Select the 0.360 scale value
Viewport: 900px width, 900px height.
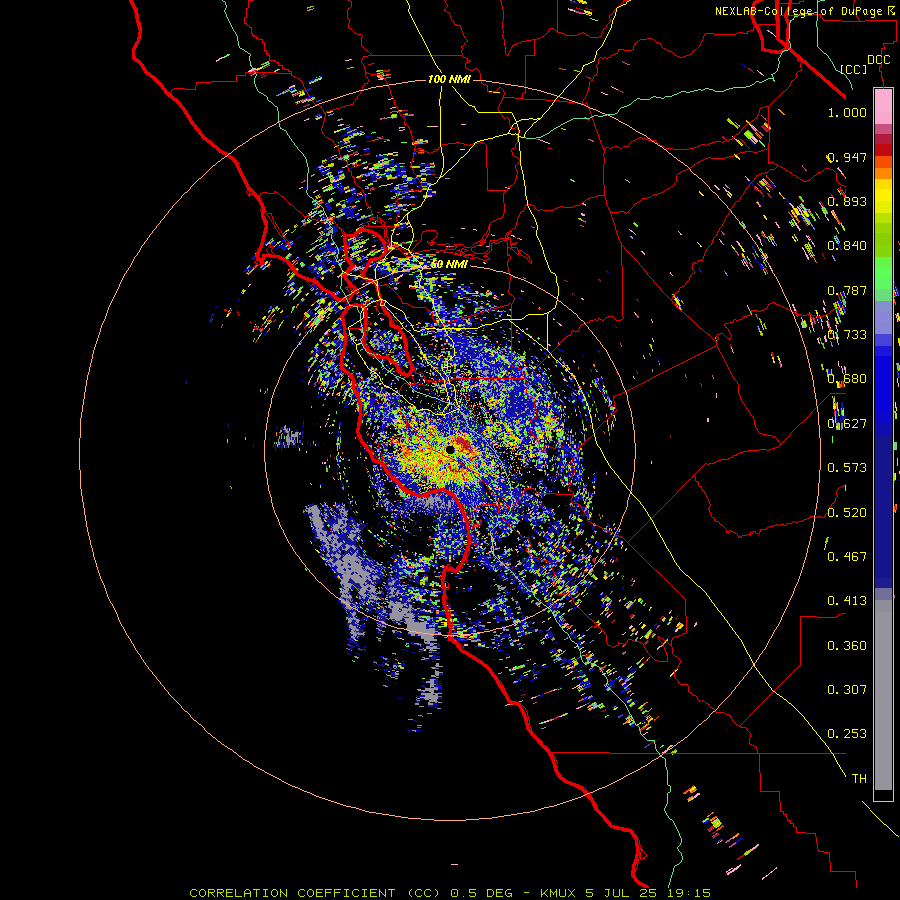coord(847,646)
